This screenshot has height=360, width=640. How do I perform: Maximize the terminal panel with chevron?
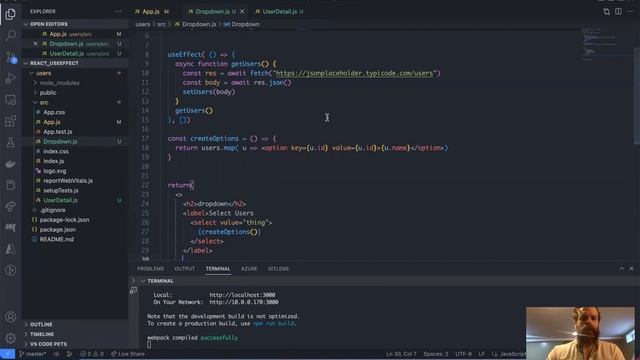point(621,268)
